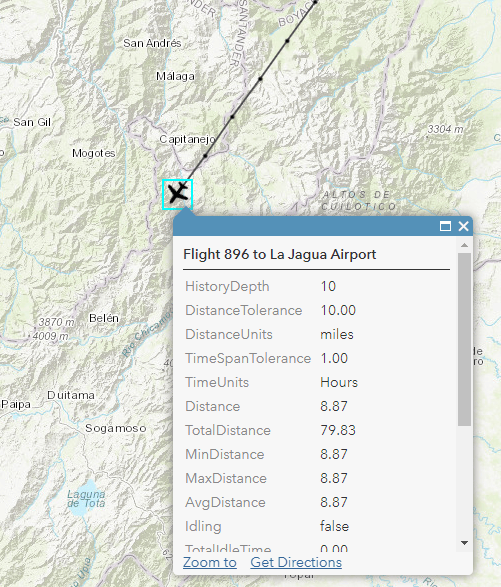The height and width of the screenshot is (587, 501).
Task: Click the Flight 896 to La Jagua Airport title
Action: pos(280,254)
